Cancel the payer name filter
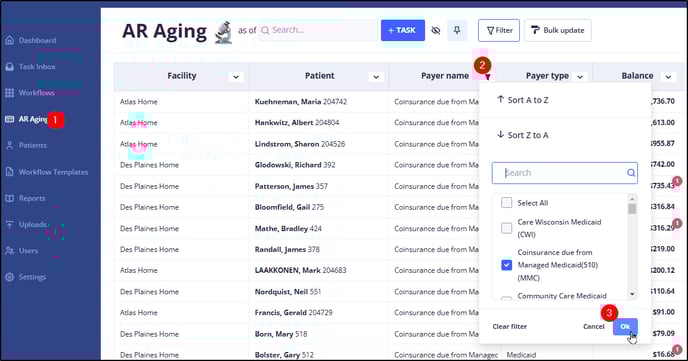Screen dimensions: 688x361 (x=594, y=326)
